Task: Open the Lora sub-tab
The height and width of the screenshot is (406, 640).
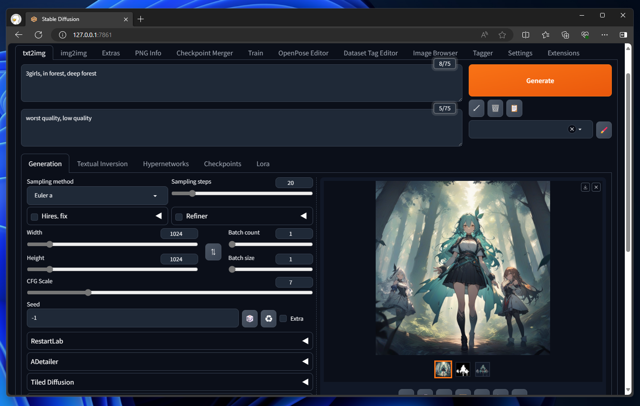Action: 263,164
